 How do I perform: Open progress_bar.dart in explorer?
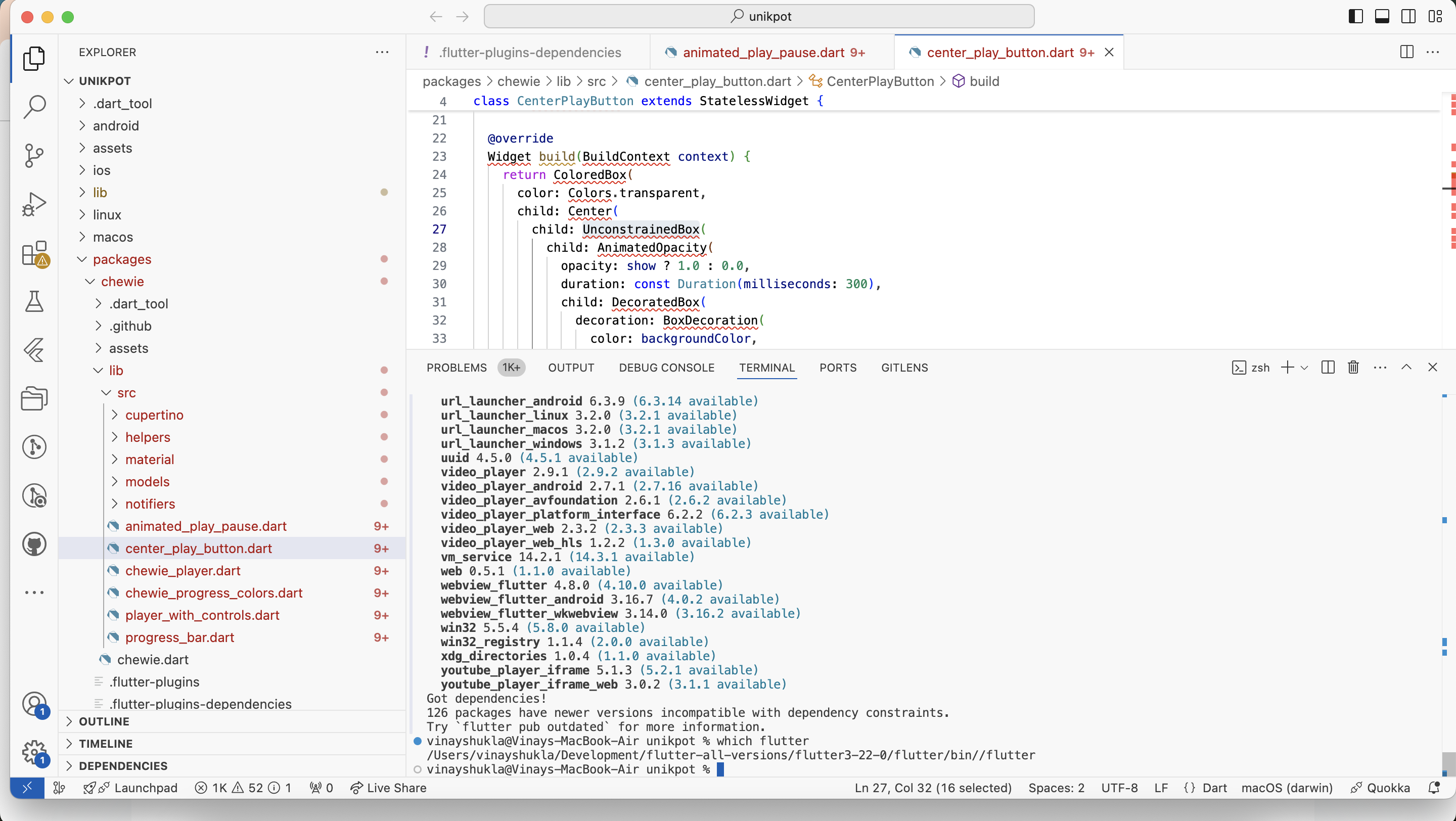(232, 637)
